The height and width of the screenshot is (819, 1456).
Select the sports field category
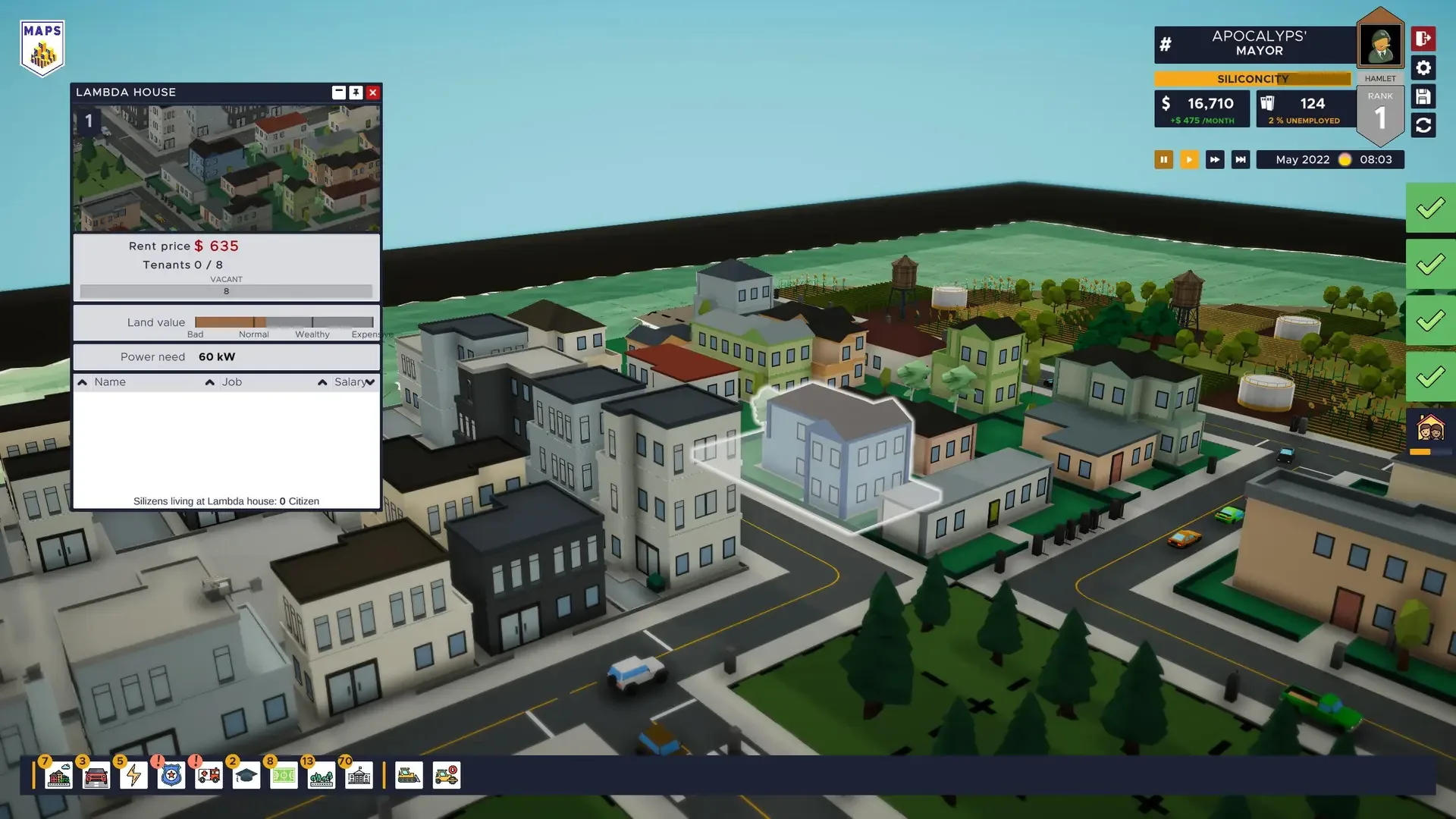[284, 776]
